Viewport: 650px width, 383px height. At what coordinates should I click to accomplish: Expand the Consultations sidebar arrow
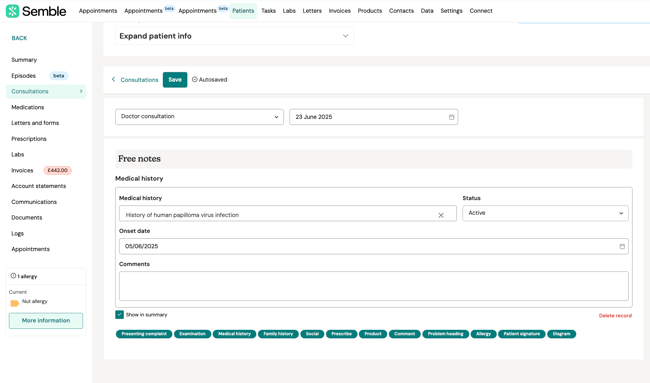[x=81, y=91]
